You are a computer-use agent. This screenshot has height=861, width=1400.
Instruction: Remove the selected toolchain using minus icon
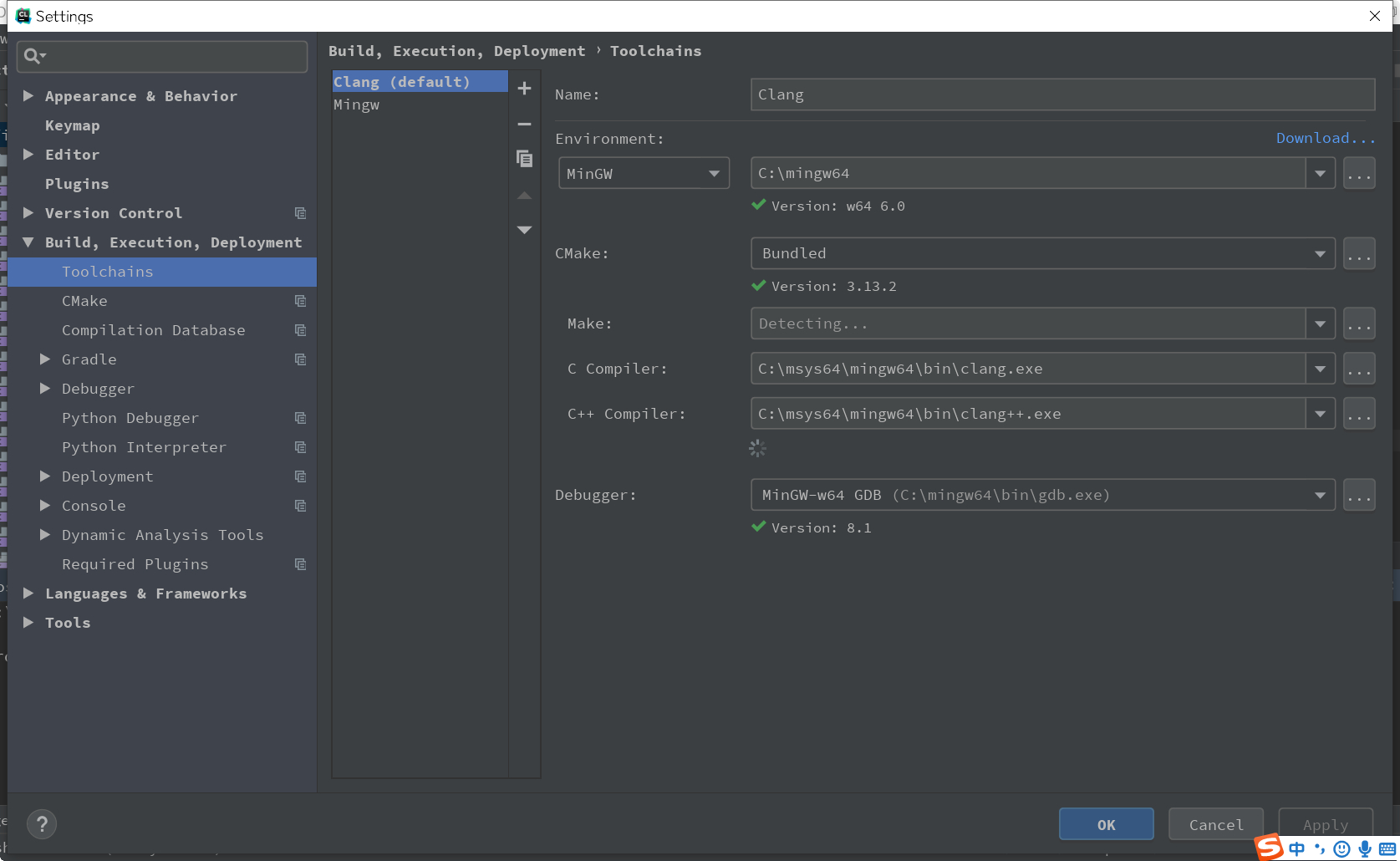tap(524, 124)
